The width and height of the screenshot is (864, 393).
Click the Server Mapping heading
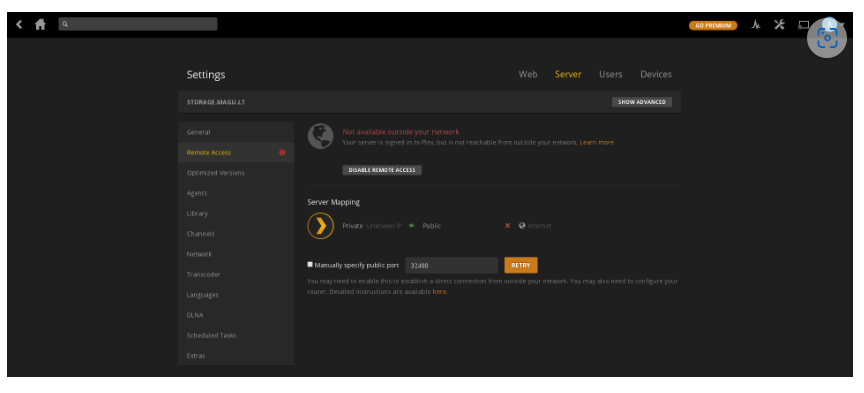tap(333, 202)
